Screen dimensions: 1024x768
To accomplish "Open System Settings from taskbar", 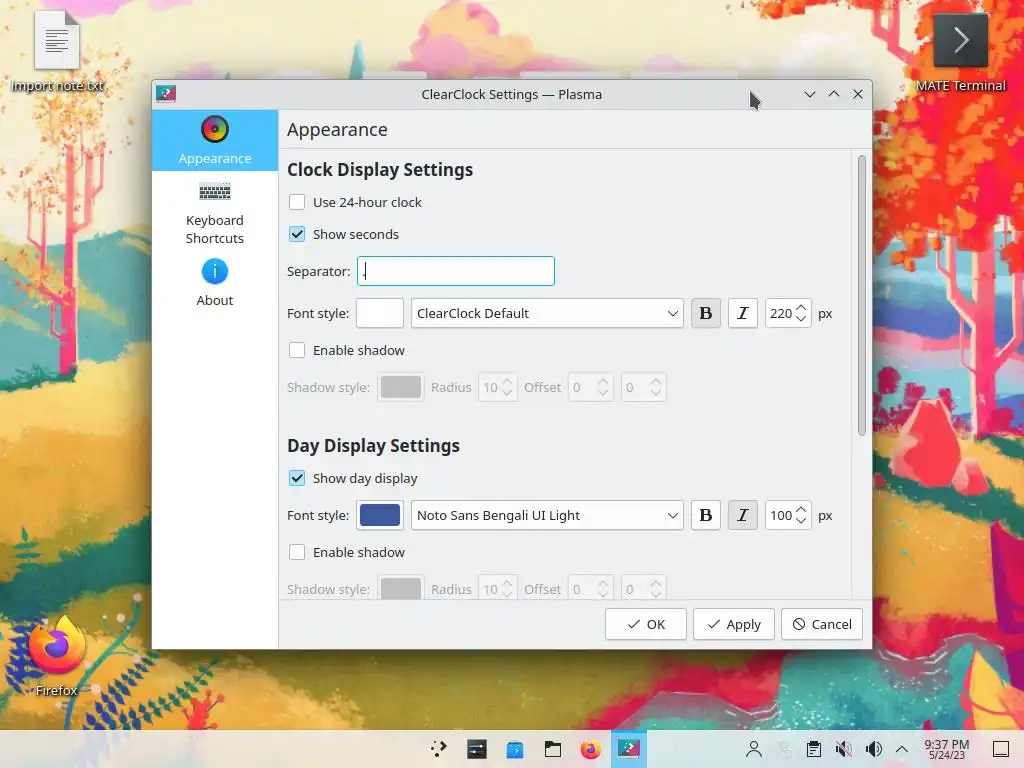I will click(x=477, y=749).
